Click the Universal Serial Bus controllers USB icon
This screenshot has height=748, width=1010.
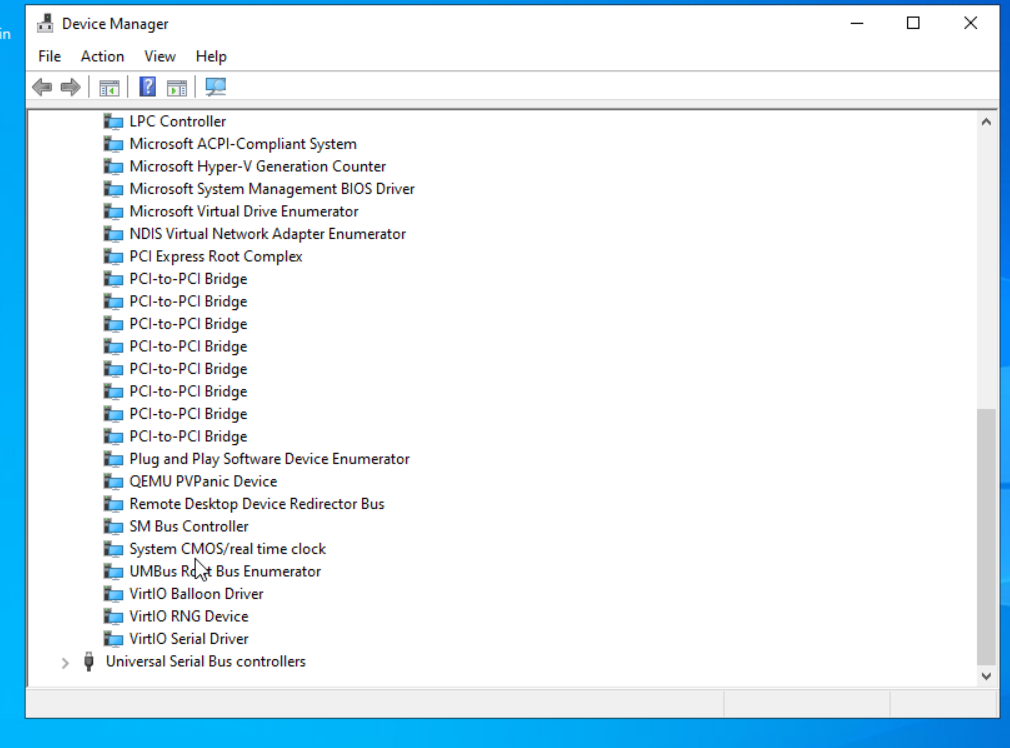click(x=89, y=662)
